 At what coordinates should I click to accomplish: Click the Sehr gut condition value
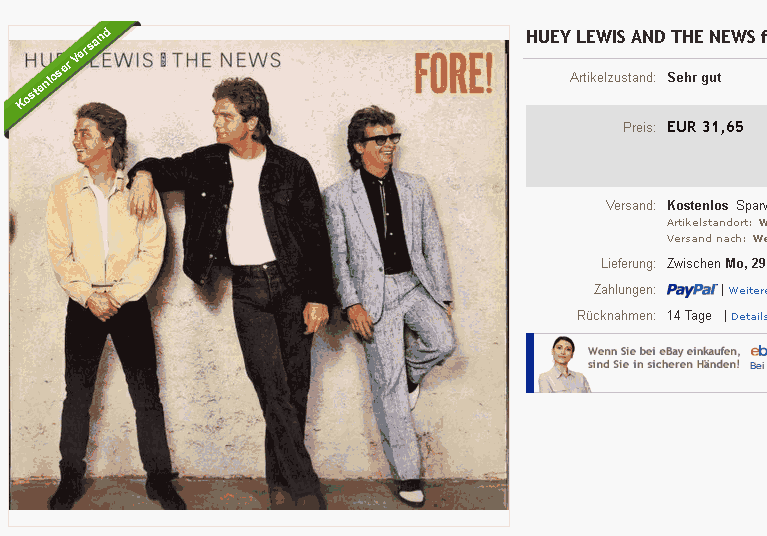(694, 78)
